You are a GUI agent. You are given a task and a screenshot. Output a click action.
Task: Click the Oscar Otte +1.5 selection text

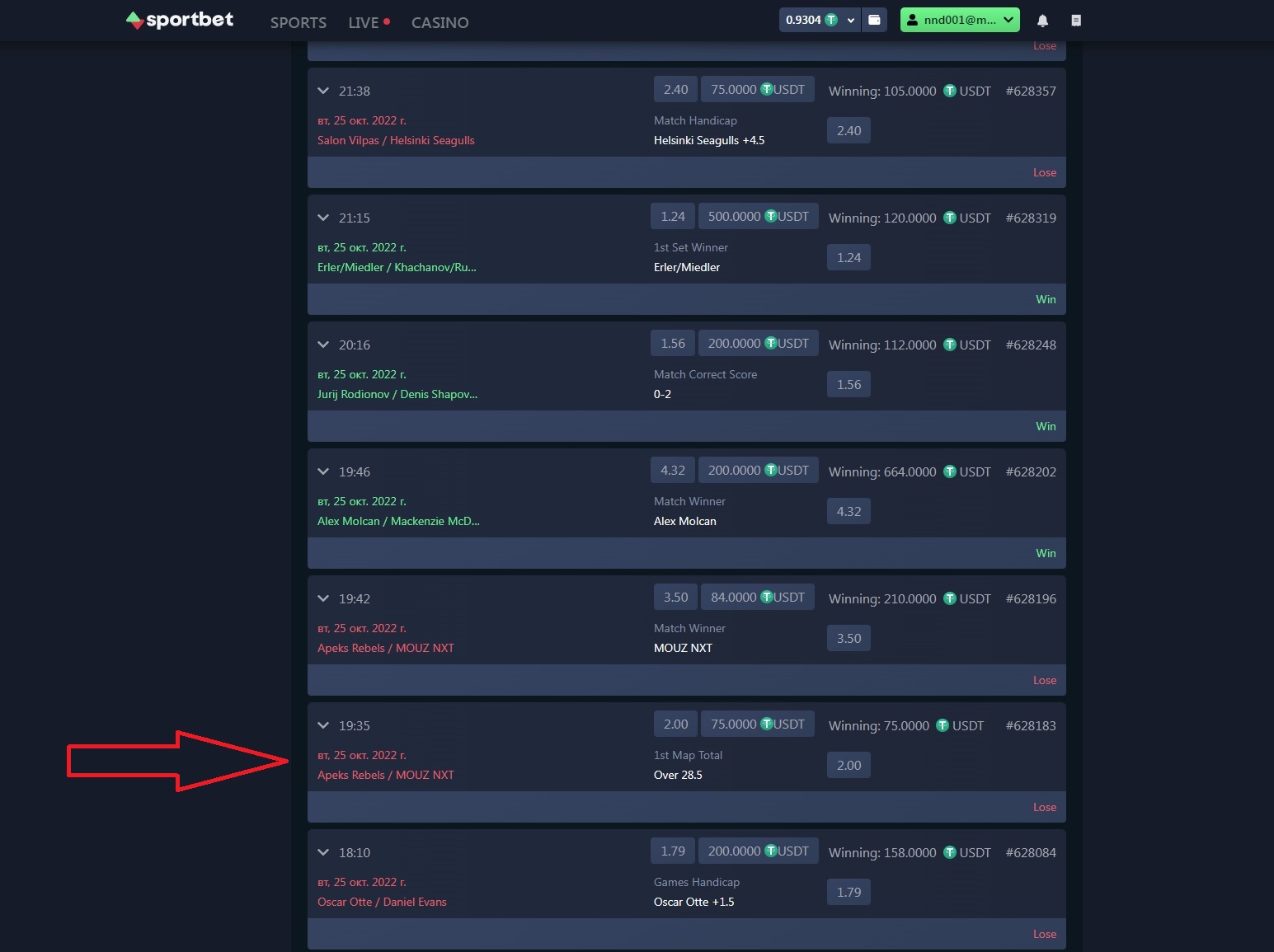point(694,902)
